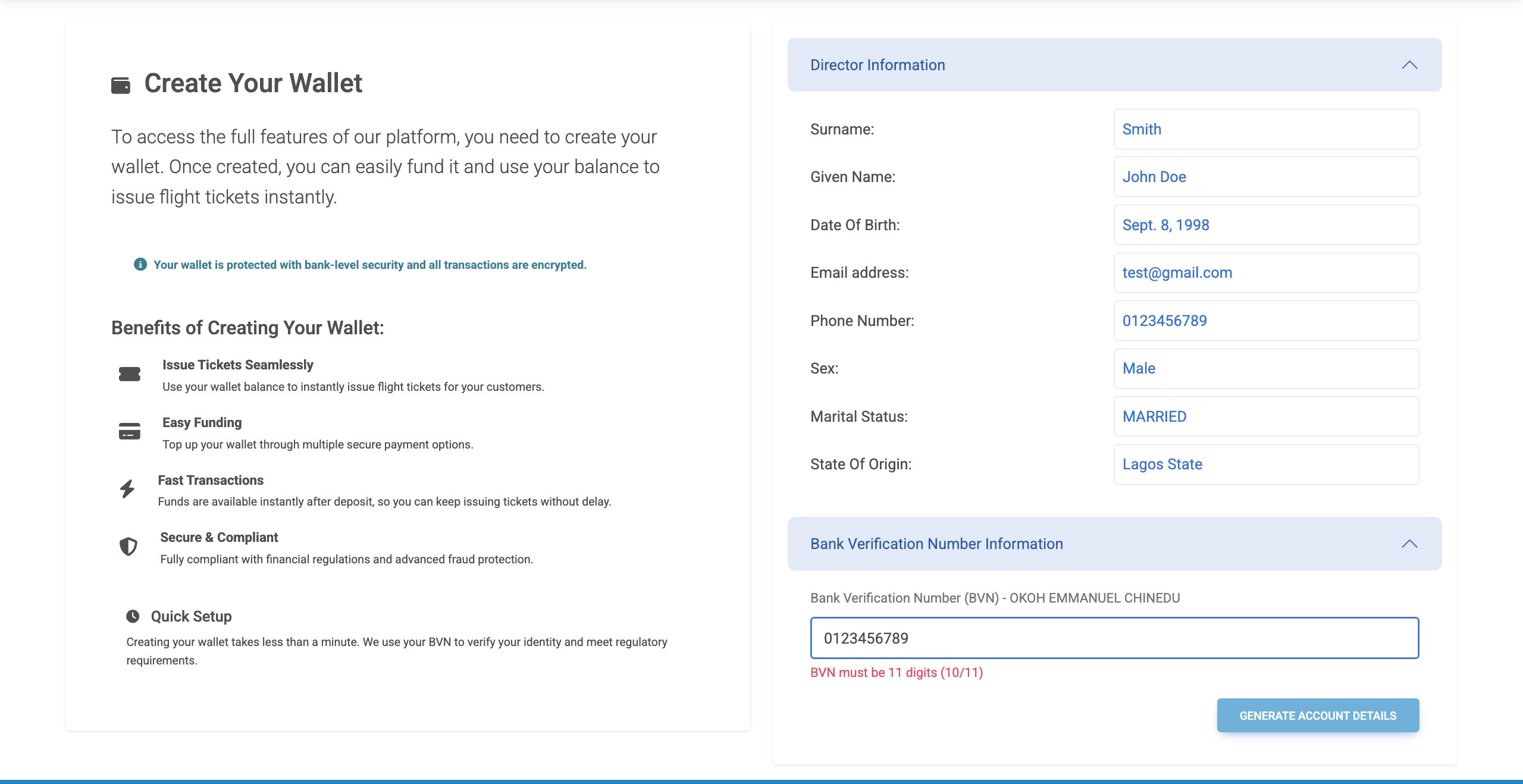Focus the BVN number input field
The width and height of the screenshot is (1523, 784).
click(x=1114, y=638)
